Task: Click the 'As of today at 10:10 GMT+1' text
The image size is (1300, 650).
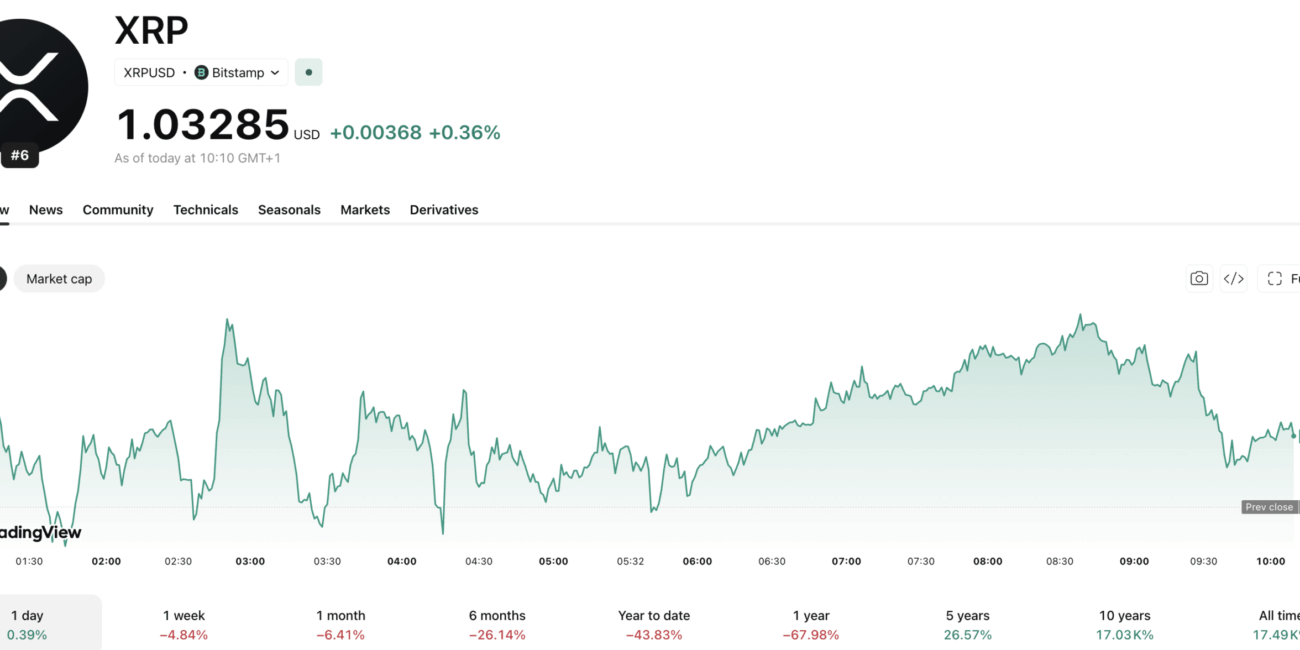Action: pyautogui.click(x=197, y=158)
